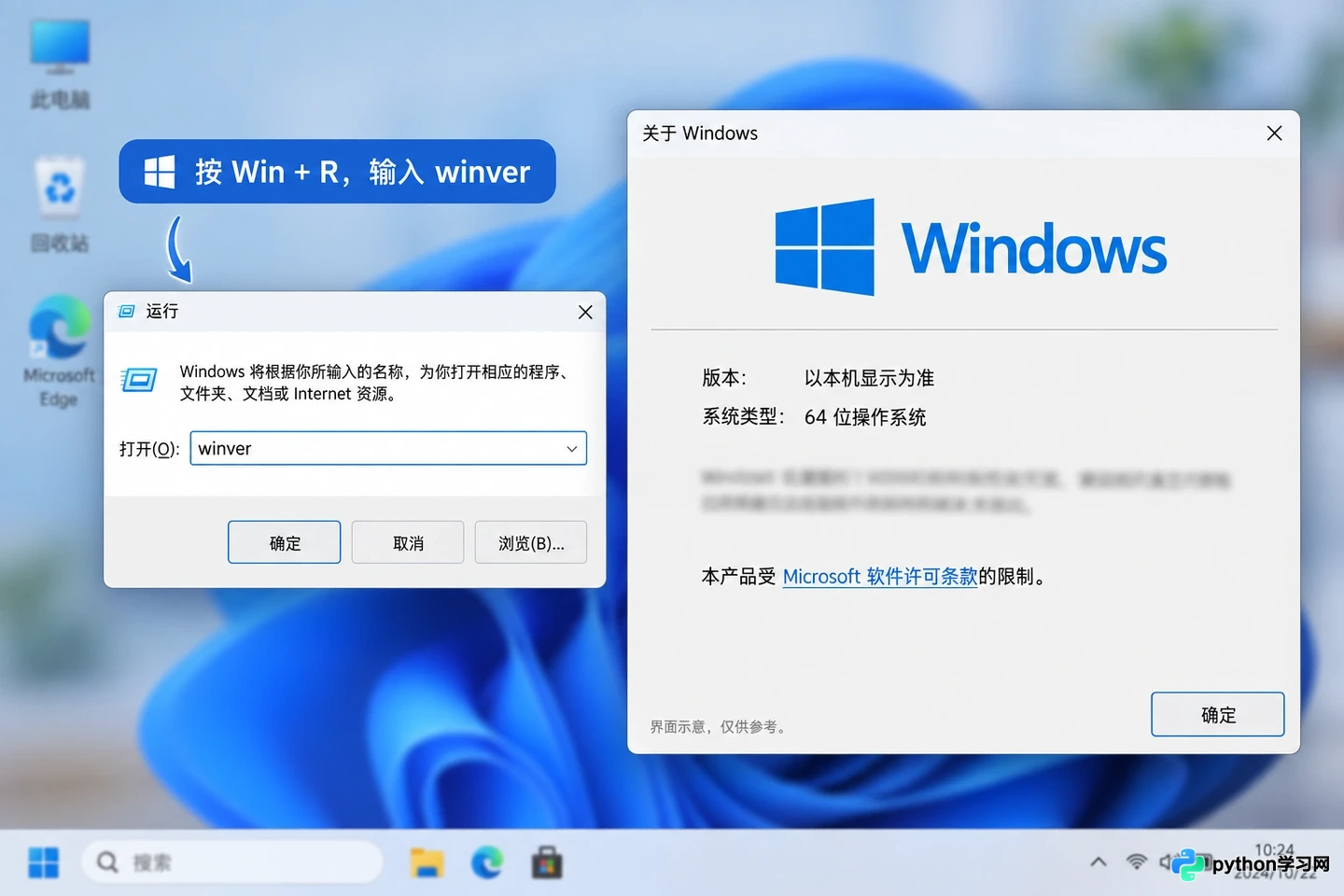The width and height of the screenshot is (1344, 896).
Task: Click the 以本机显示为准 version text
Action: pos(869,378)
